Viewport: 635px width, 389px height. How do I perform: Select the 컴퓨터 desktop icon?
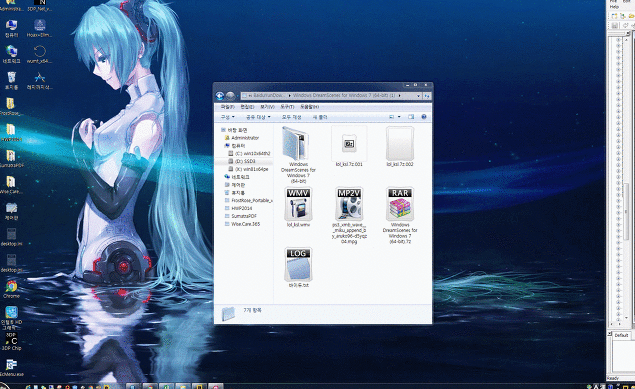click(11, 28)
